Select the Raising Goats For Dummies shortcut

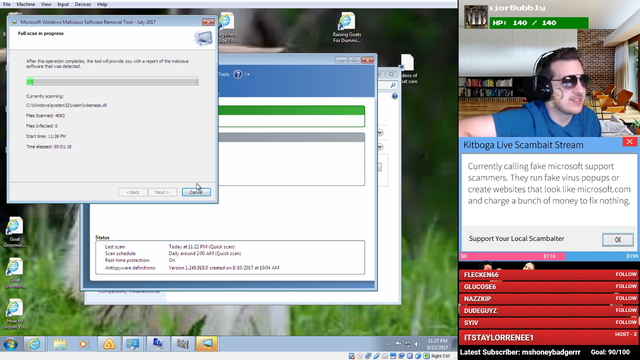(x=347, y=27)
